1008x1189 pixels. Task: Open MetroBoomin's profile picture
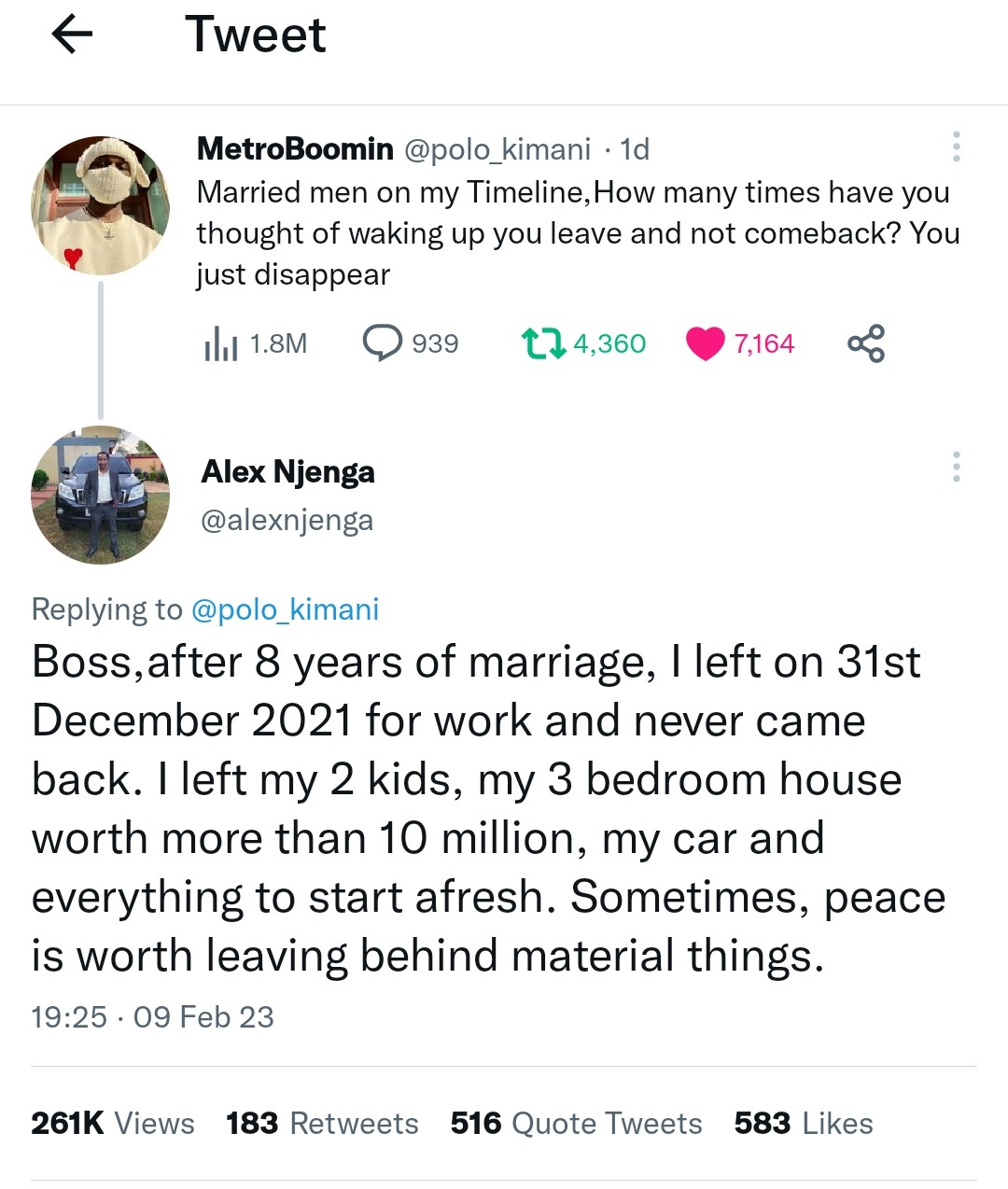[101, 205]
